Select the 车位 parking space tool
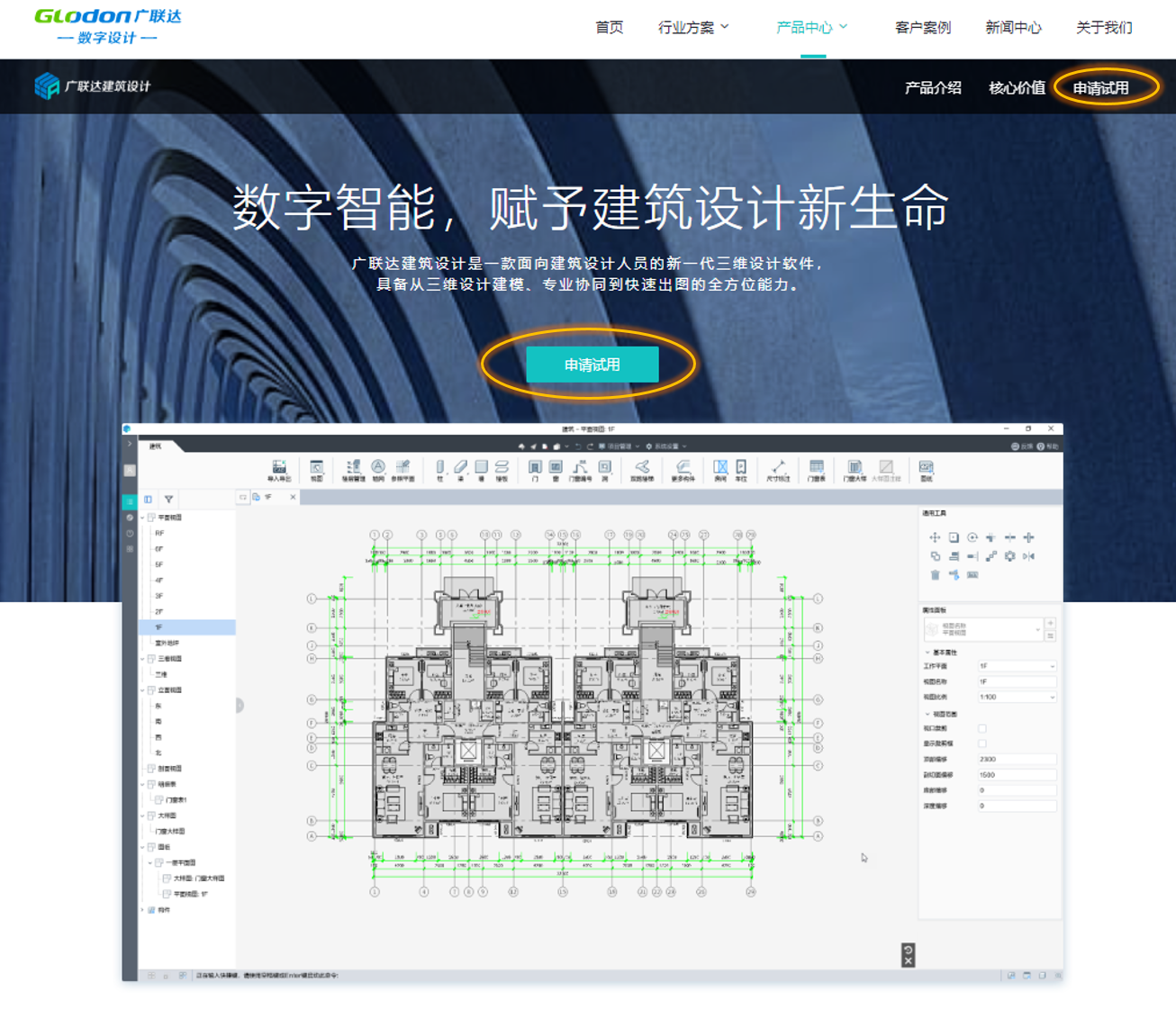This screenshot has width=1176, height=1009. (741, 470)
